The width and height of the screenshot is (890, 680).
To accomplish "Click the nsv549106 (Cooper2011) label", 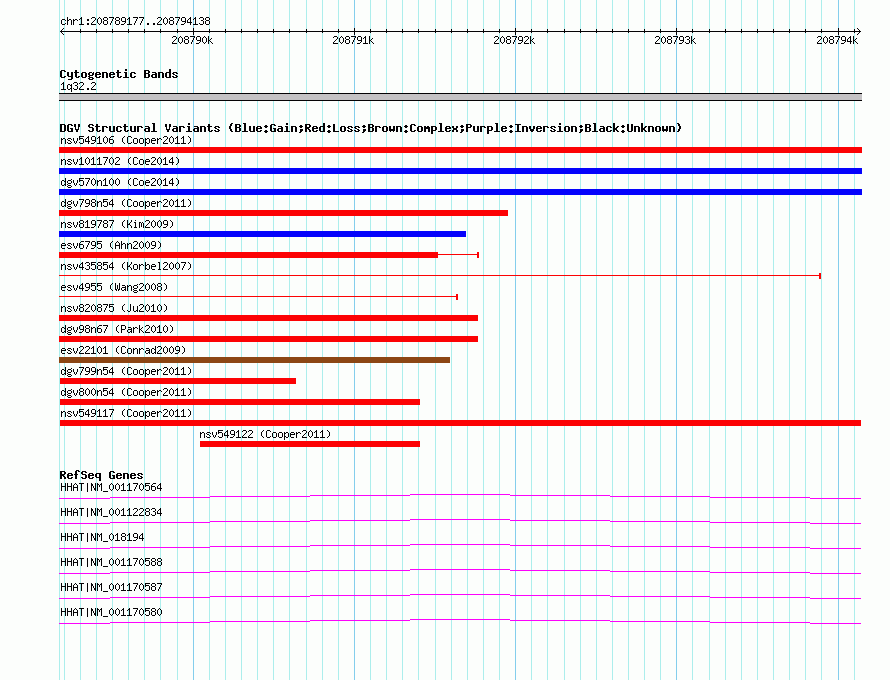I will [126, 140].
